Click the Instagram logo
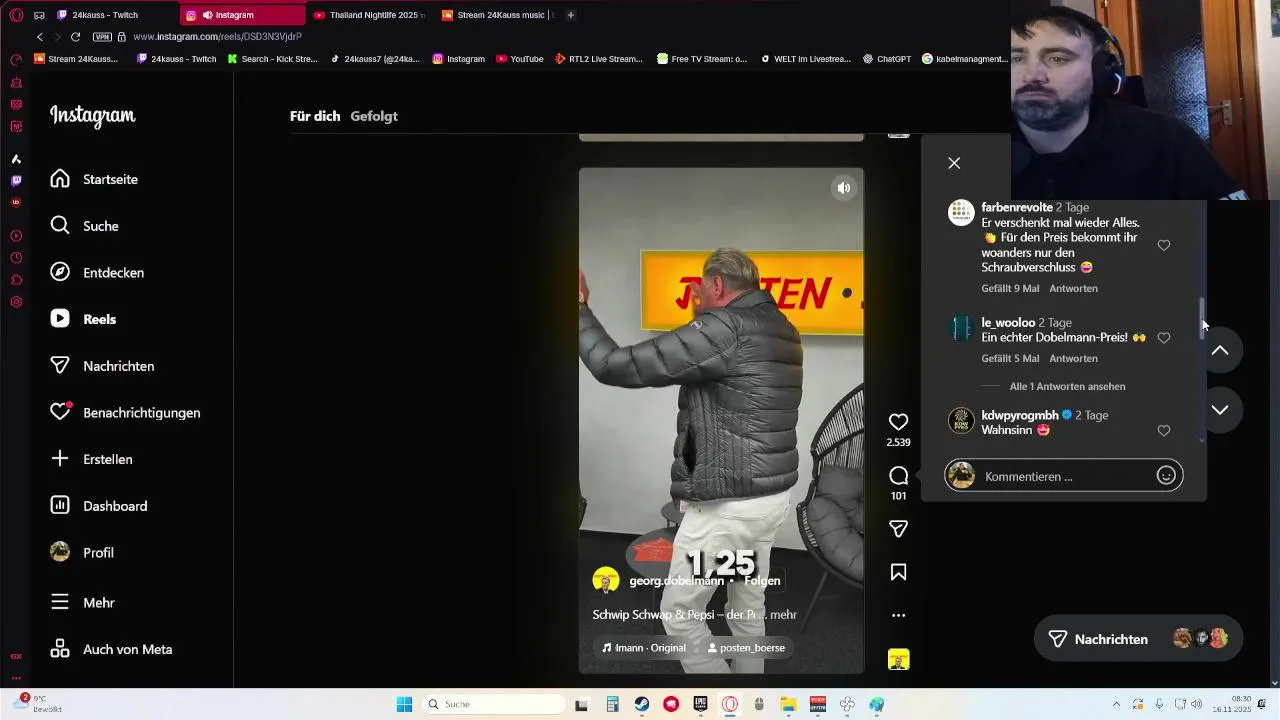This screenshot has height=720, width=1280. click(x=93, y=116)
